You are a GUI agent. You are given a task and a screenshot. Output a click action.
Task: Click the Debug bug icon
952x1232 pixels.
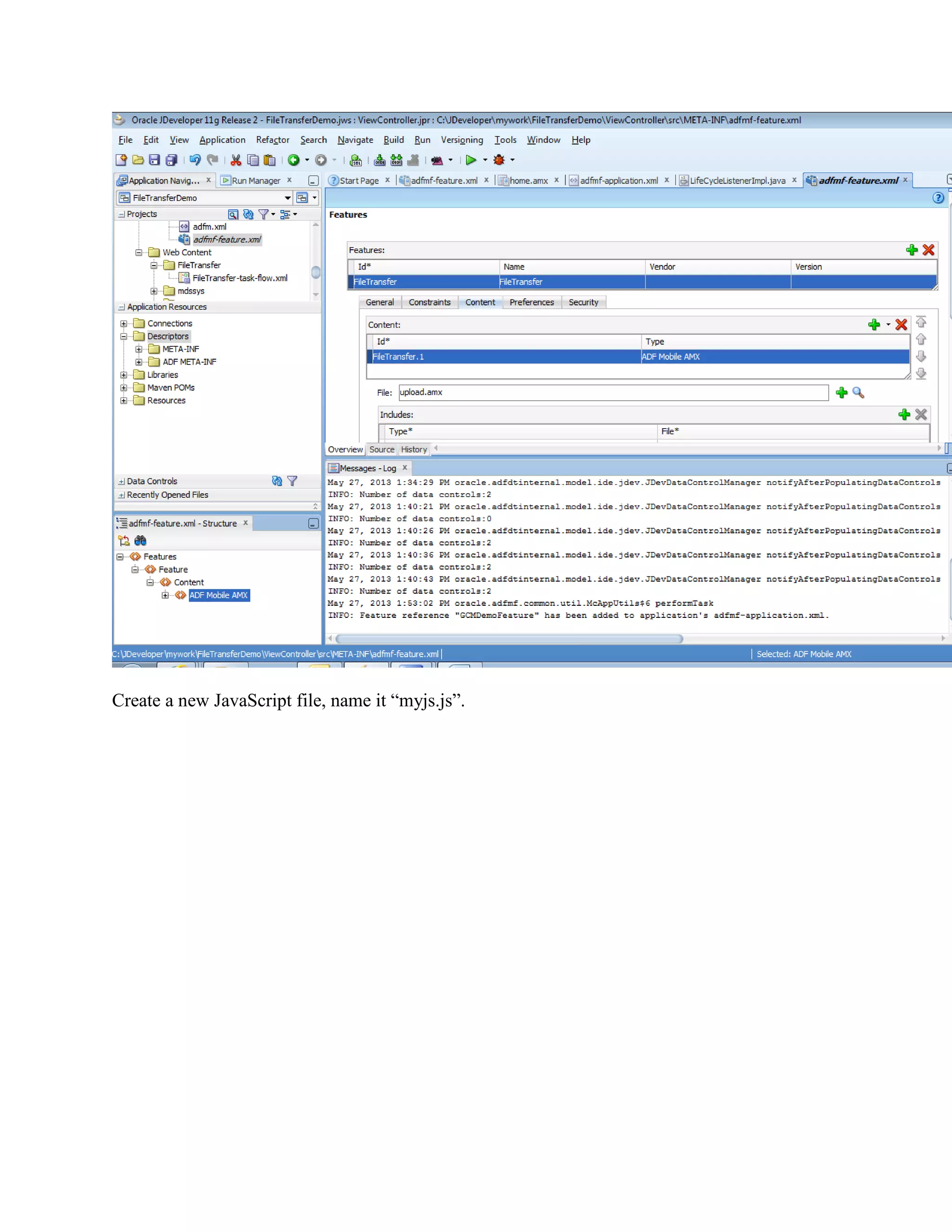click(x=499, y=160)
